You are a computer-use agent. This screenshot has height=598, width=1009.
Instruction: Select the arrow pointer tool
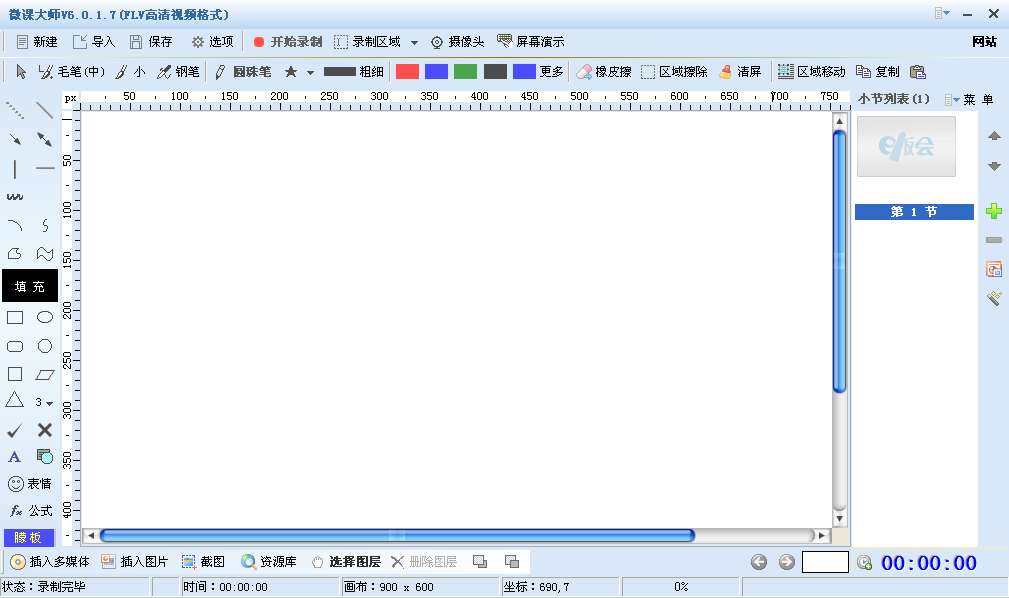point(21,72)
